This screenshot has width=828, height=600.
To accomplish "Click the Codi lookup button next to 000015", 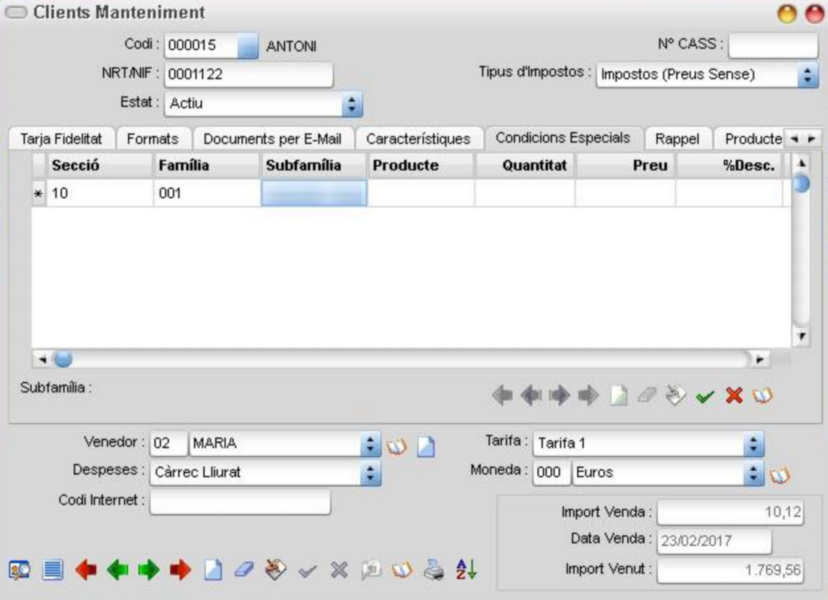I will [x=247, y=45].
